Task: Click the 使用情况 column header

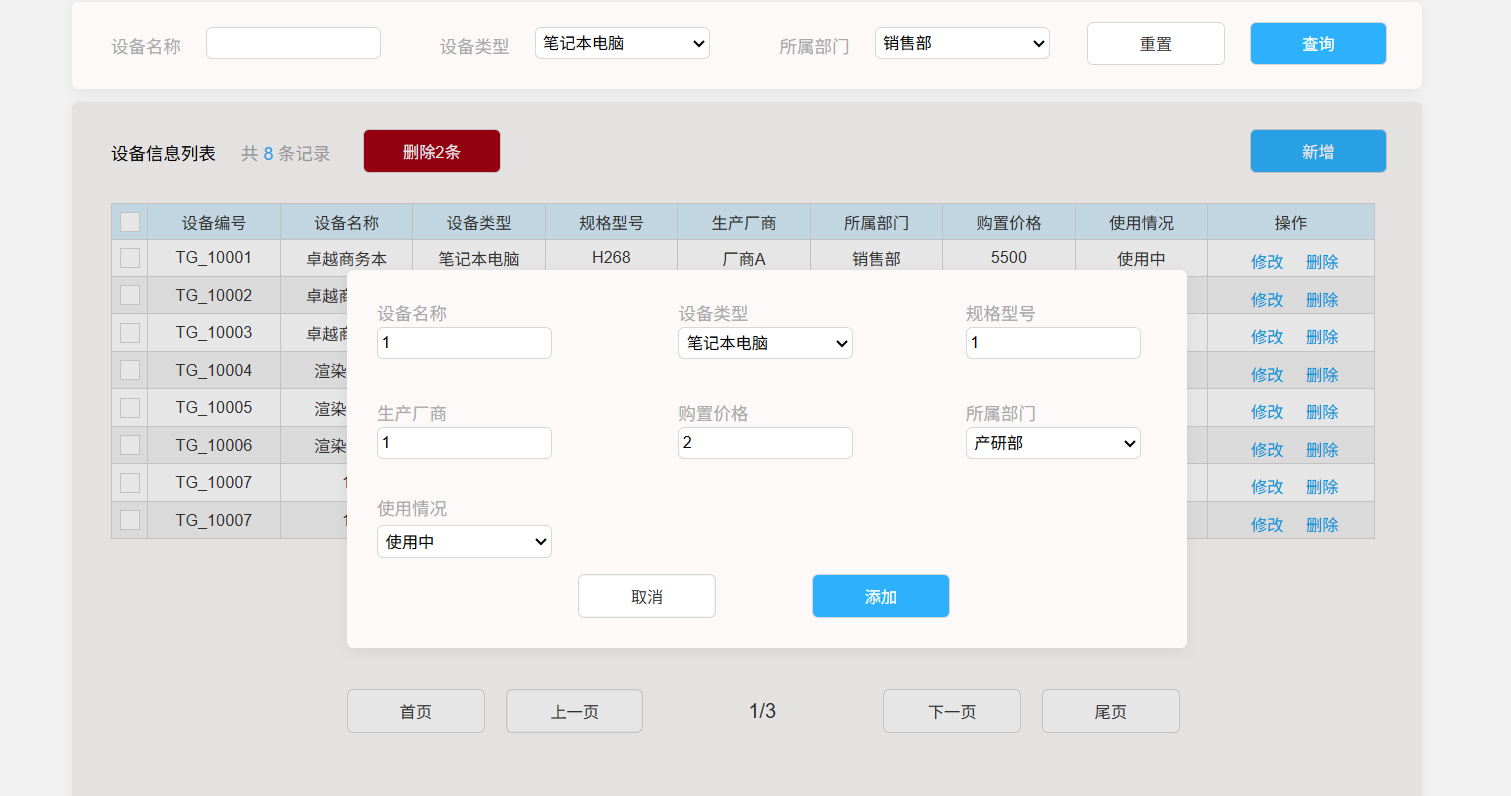Action: pos(1141,222)
